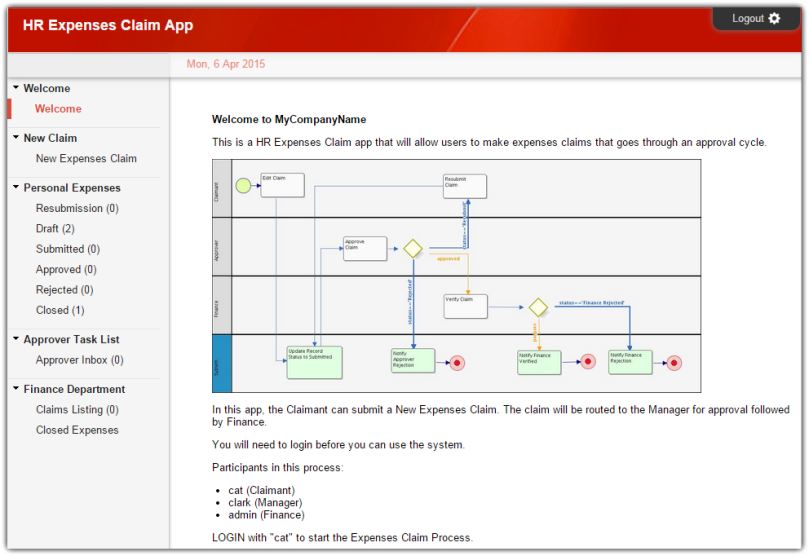Open Closed (1) expenses
The width and height of the screenshot is (809, 556).
pyautogui.click(x=60, y=310)
